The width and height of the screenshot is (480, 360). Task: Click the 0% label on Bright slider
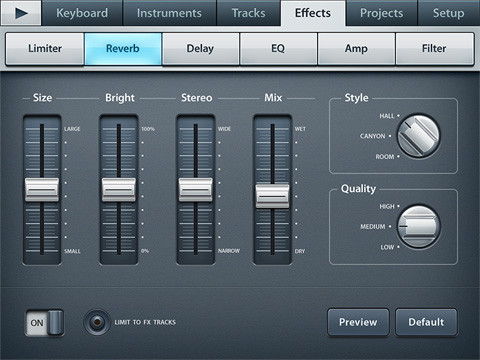[145, 251]
